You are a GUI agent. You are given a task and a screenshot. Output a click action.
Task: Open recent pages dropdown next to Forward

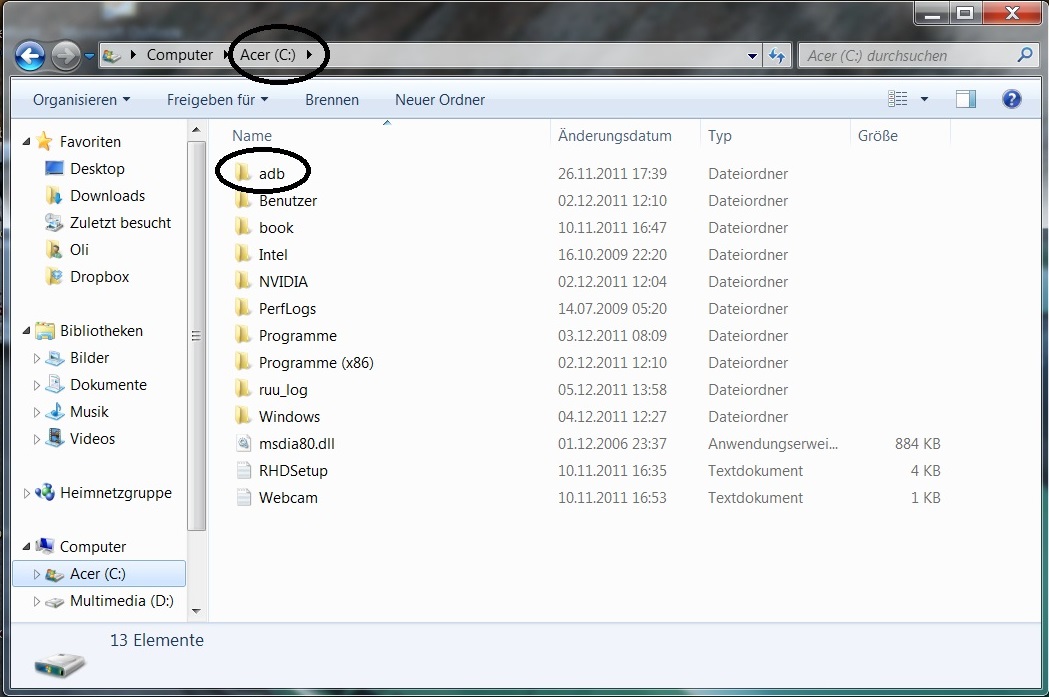89,56
